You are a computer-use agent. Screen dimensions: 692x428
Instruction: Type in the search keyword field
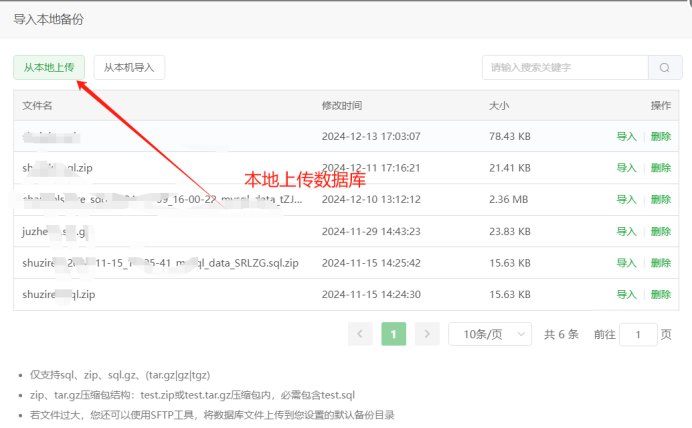[564, 68]
